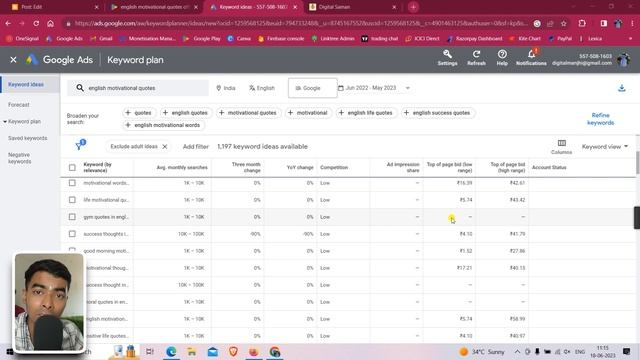Download keyword ideas icon
The image size is (640, 360).
(x=621, y=88)
